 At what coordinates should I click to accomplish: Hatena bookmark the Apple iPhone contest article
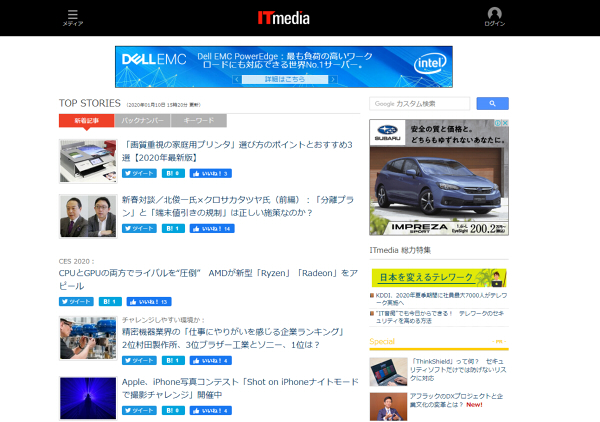tap(173, 411)
